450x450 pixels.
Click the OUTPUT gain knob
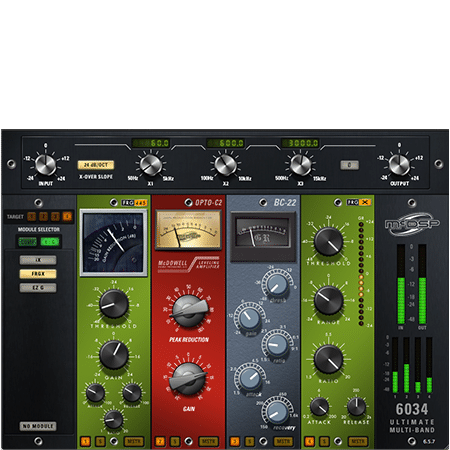(x=399, y=165)
